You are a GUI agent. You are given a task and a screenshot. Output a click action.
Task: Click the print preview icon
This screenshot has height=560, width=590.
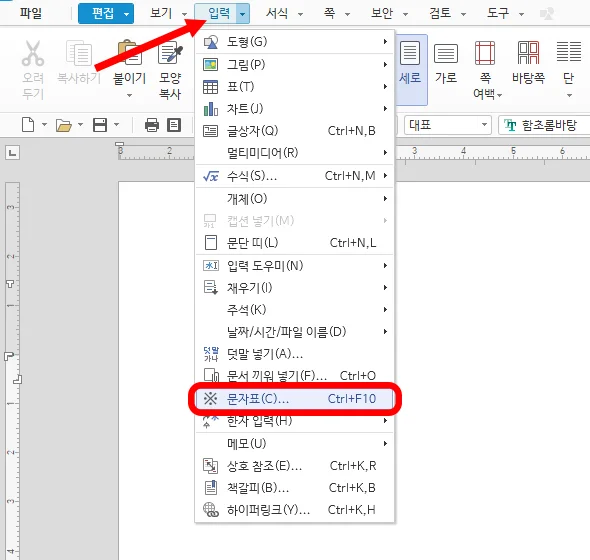tap(174, 125)
